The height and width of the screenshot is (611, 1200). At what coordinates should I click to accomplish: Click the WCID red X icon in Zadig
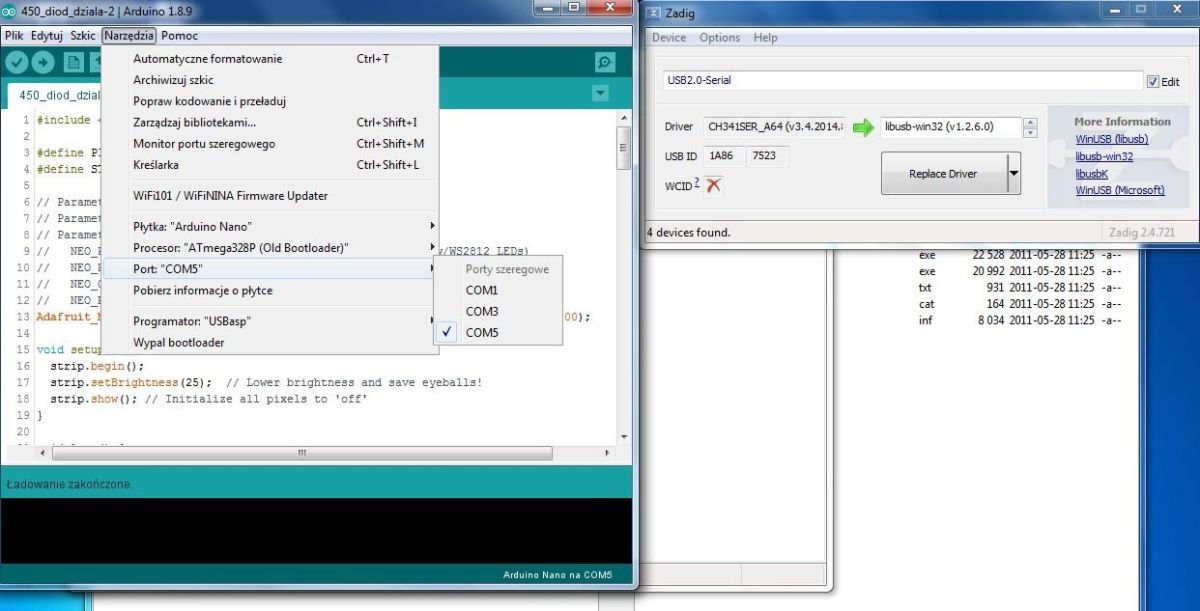[713, 185]
